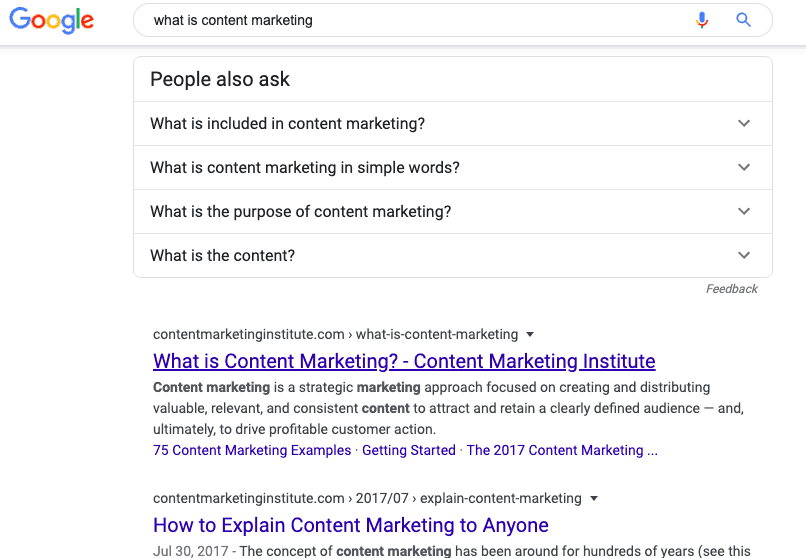Expand chevron for 'What is included in content marketing?'
This screenshot has width=806, height=558.
pyautogui.click(x=744, y=123)
